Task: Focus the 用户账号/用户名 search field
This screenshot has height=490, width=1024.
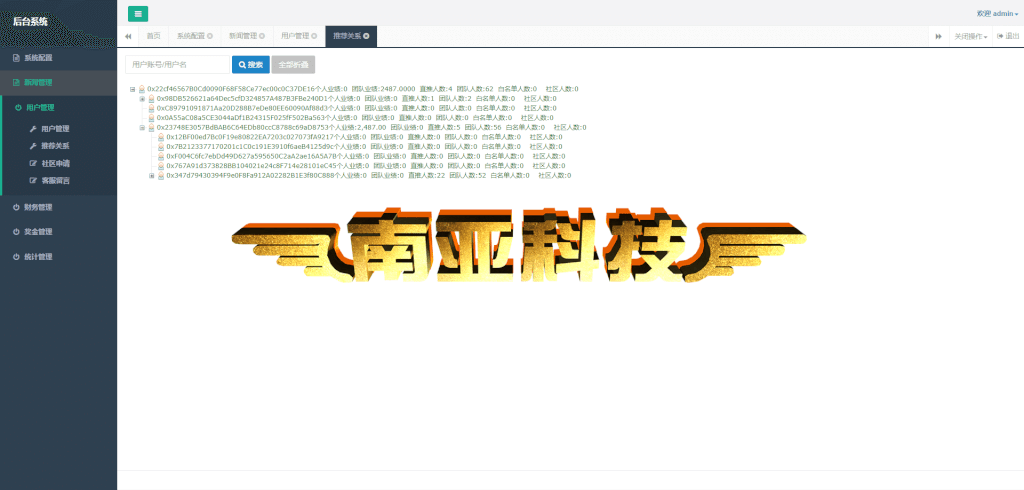Action: [x=178, y=65]
